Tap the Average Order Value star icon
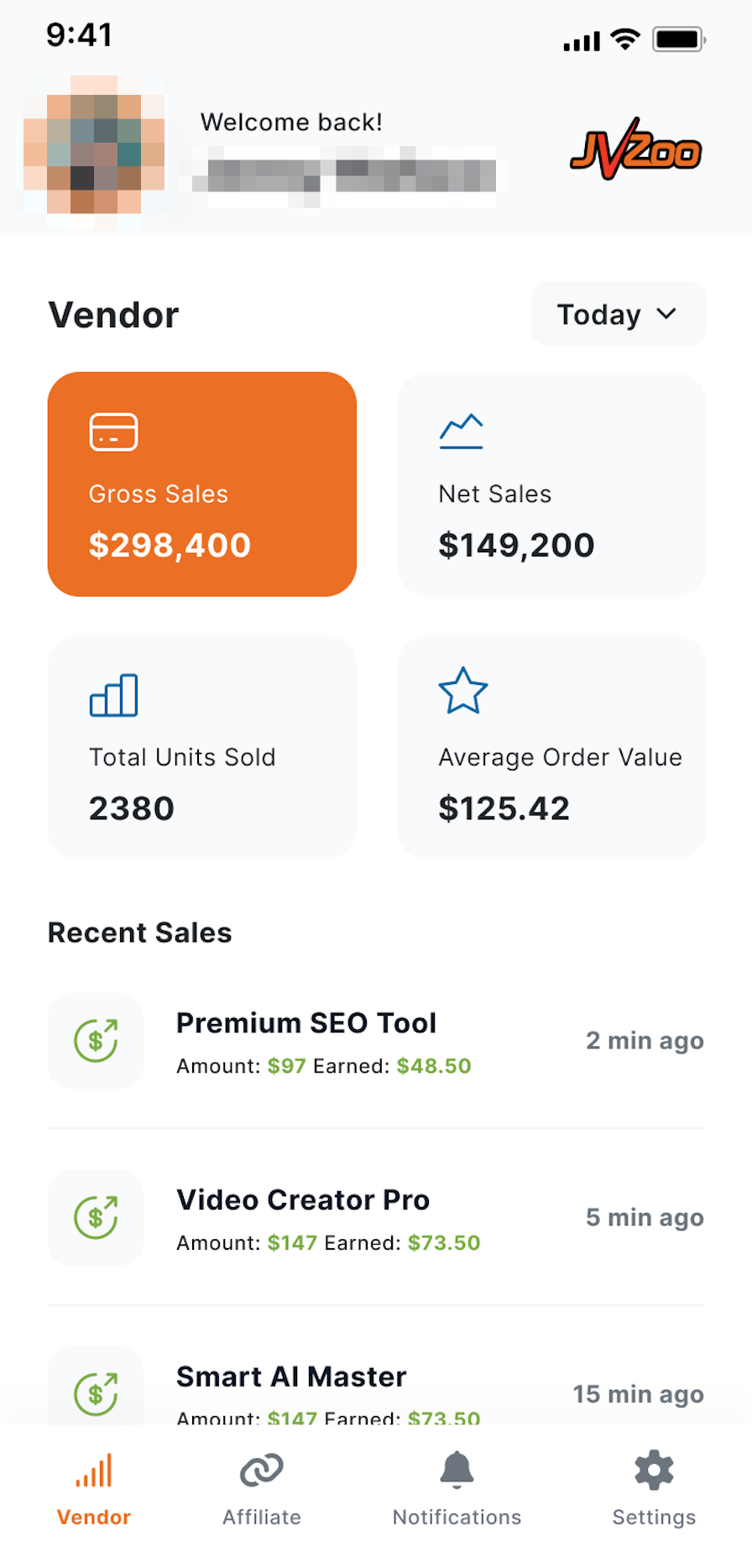The image size is (752, 1568). coord(462,691)
